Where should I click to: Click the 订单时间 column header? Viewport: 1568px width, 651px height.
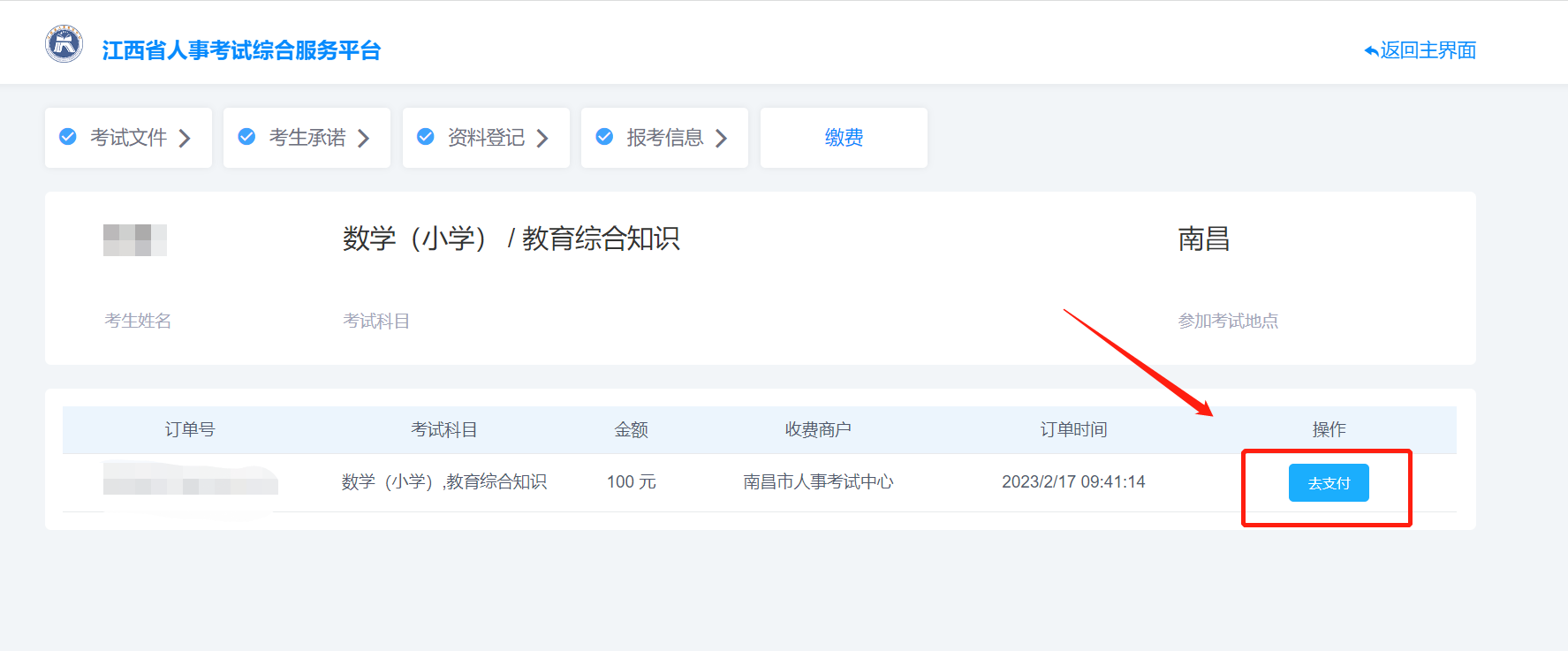click(x=1073, y=429)
